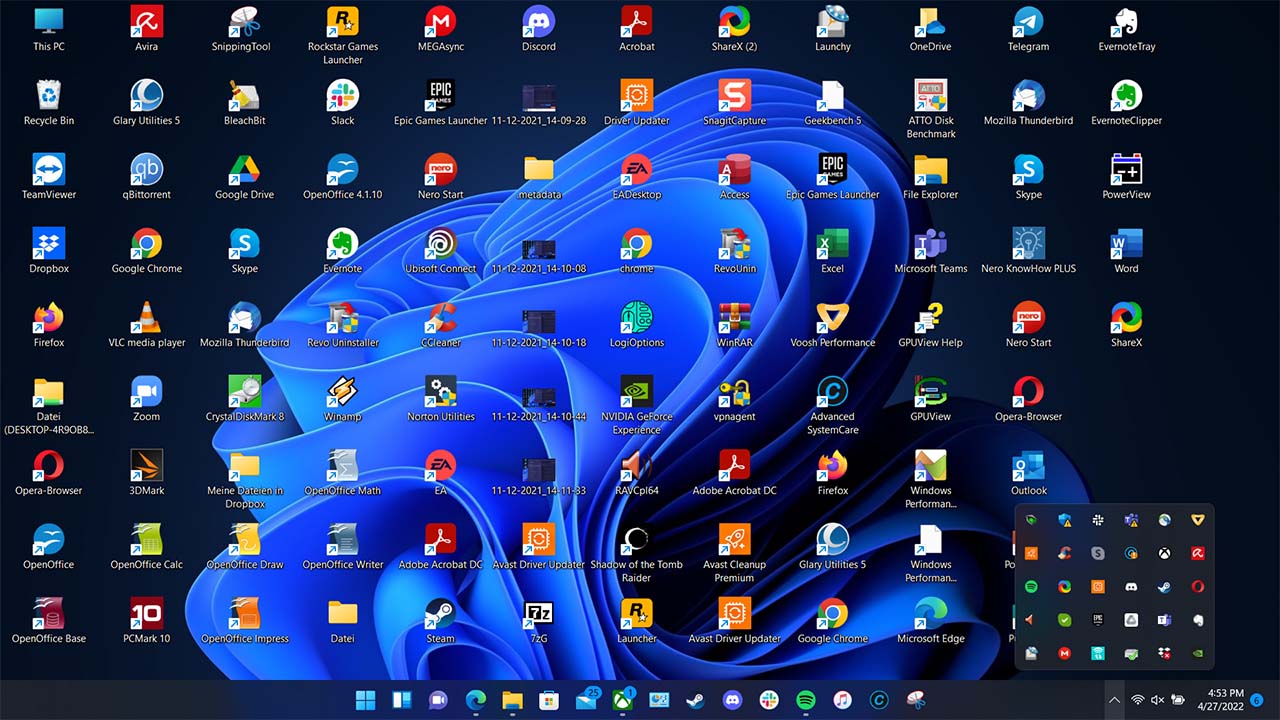Click the Discord icon in tray overflow panel
The width and height of the screenshot is (1280, 720).
(x=1131, y=587)
